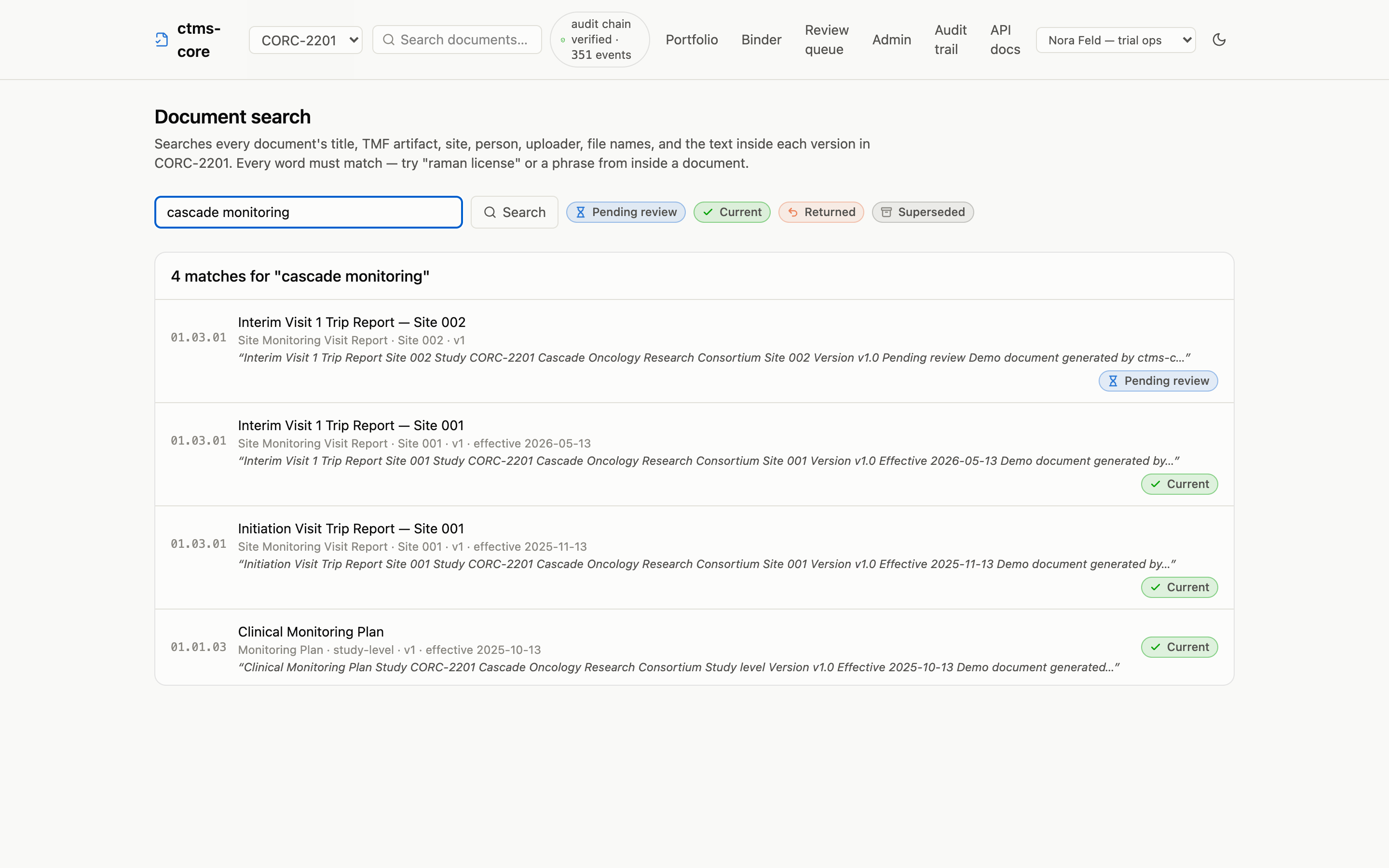
Task: Toggle the Returned filter chip
Action: [821, 212]
